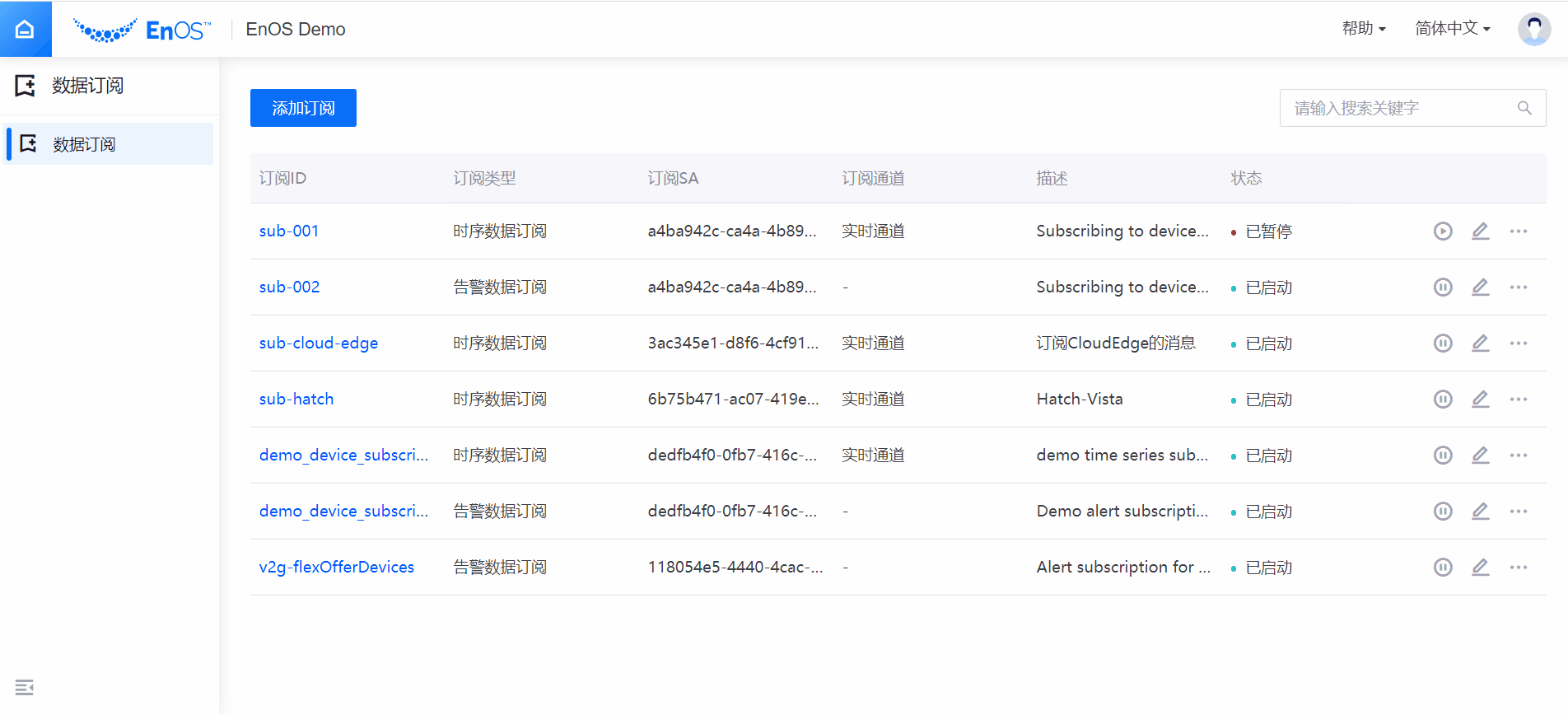Click edit pencil for sub-cloud-edge row

[x=1480, y=343]
